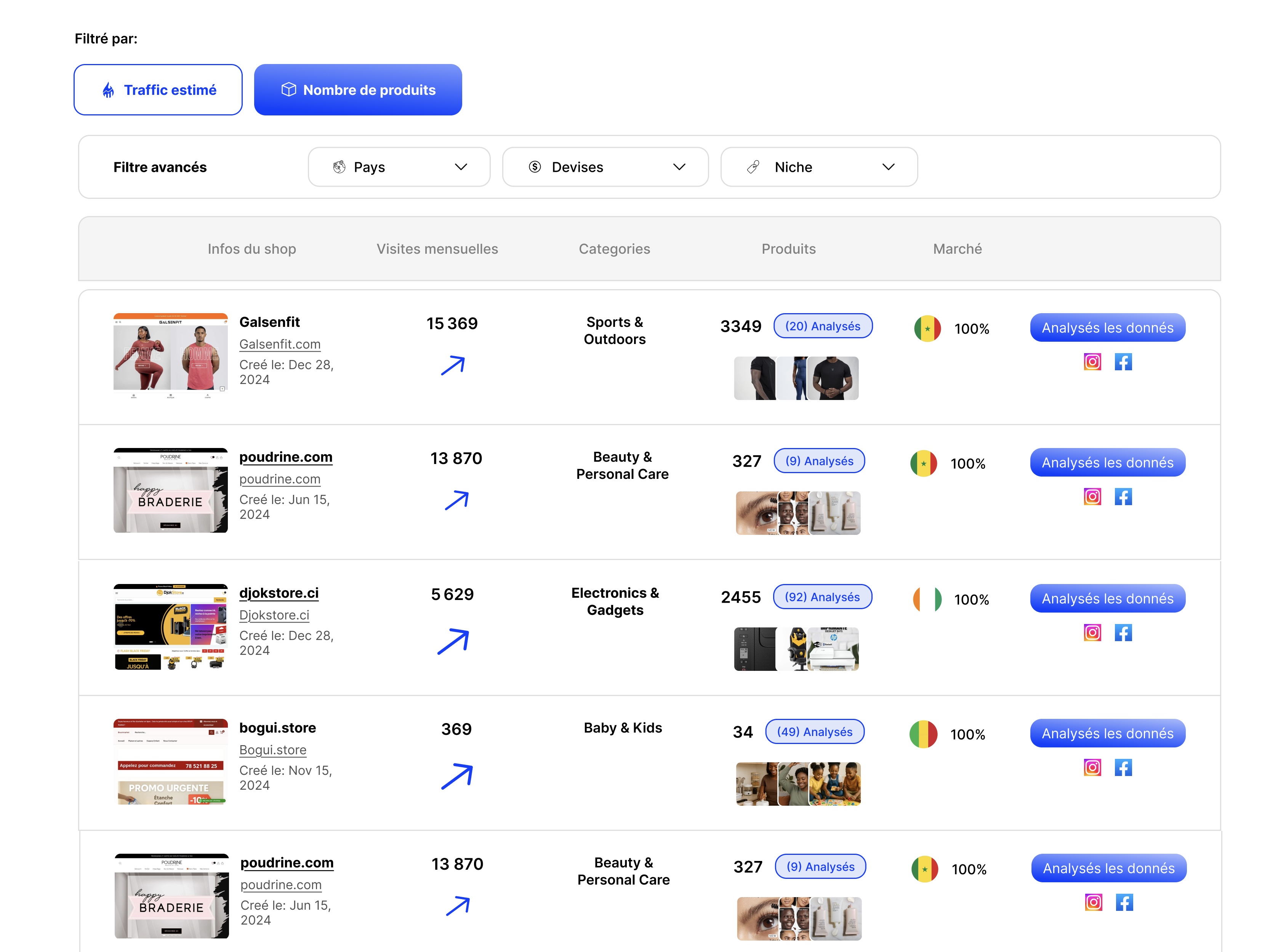Open bogui.store website screenshot thumbnail
This screenshot has width=1278, height=952.
[x=171, y=762]
